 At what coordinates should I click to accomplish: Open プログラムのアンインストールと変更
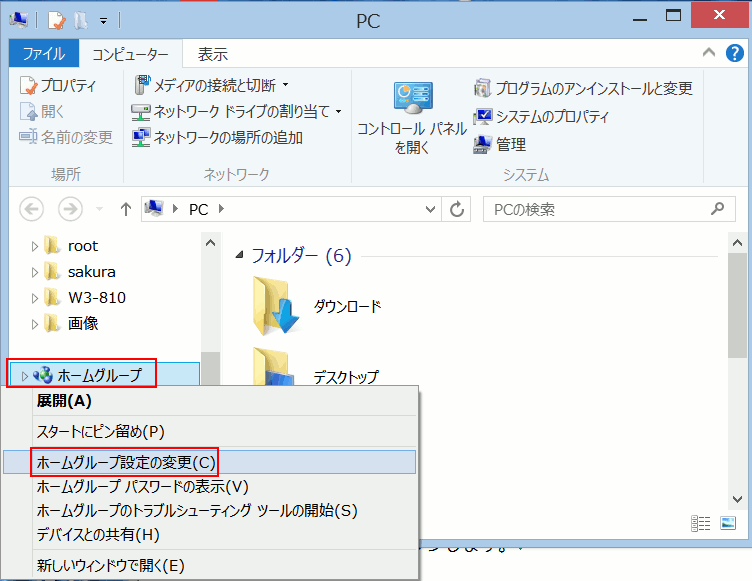[483, 89]
